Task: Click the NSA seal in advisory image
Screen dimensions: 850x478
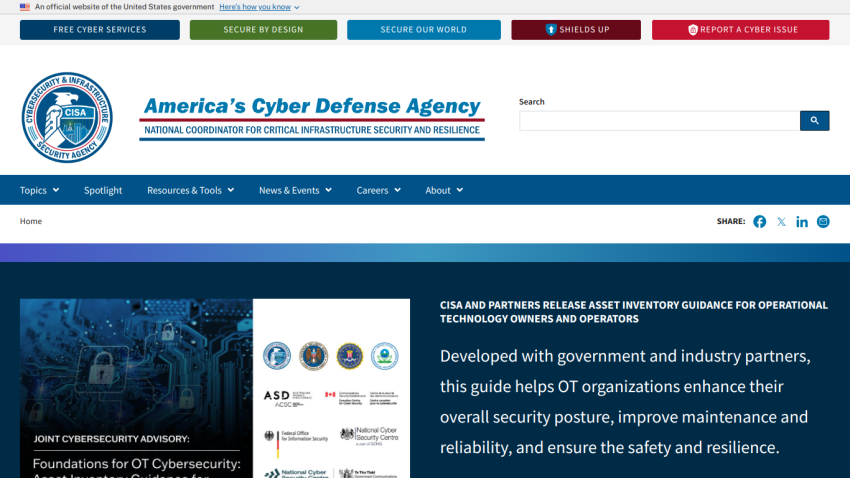Action: pyautogui.click(x=313, y=356)
